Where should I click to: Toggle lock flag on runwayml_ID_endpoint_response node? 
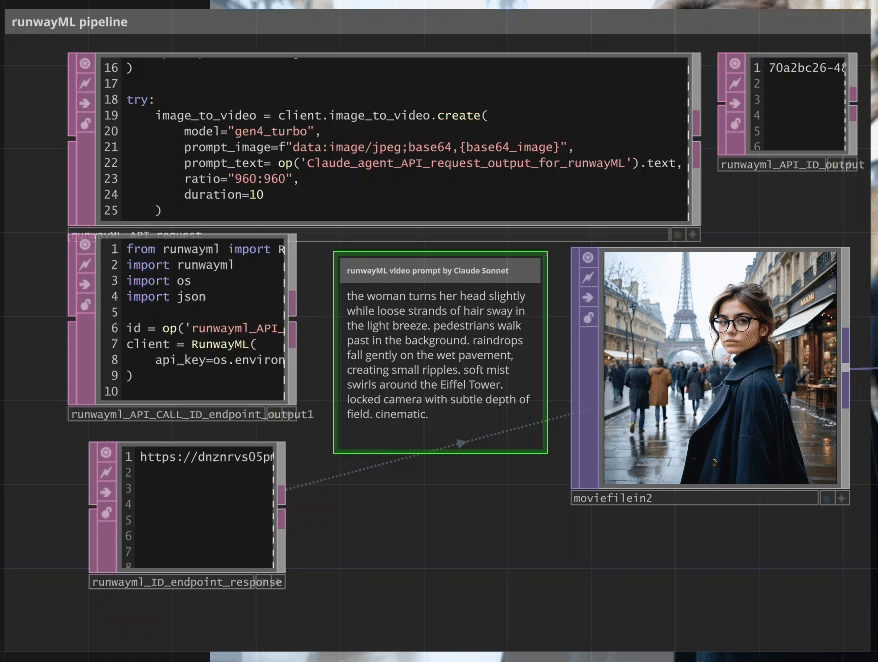(x=106, y=512)
